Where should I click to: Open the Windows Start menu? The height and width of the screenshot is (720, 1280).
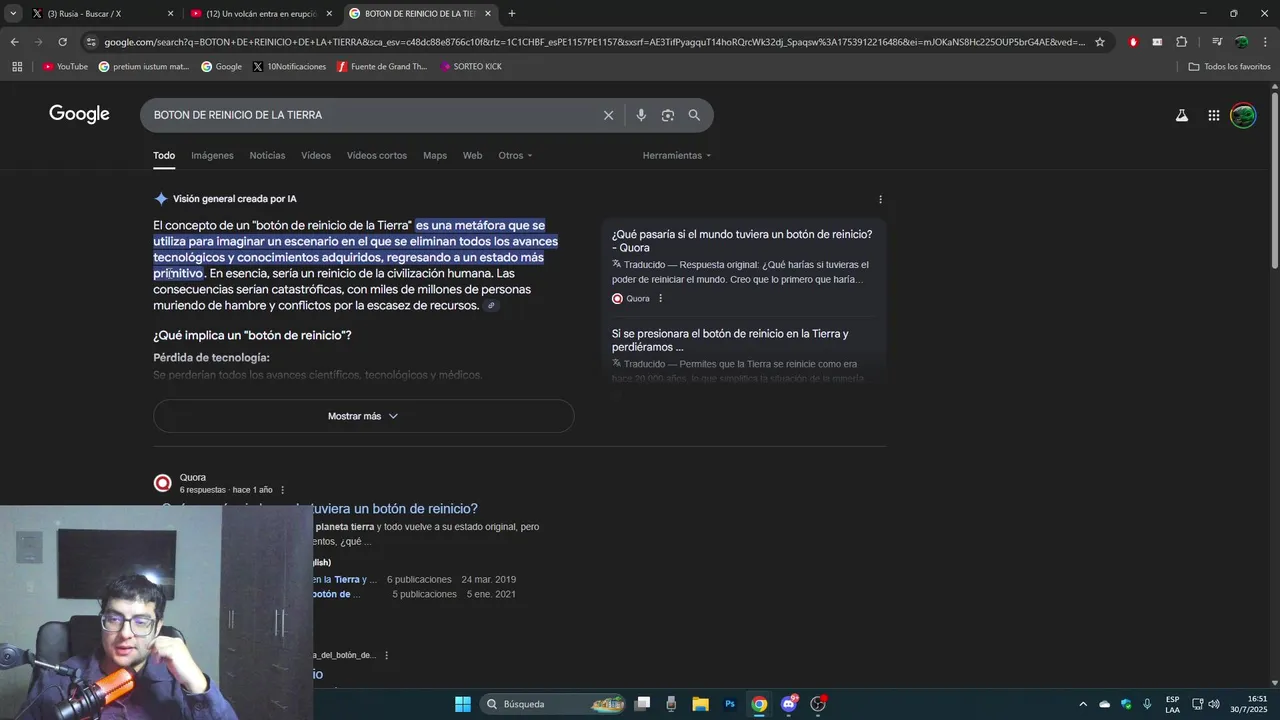(463, 704)
